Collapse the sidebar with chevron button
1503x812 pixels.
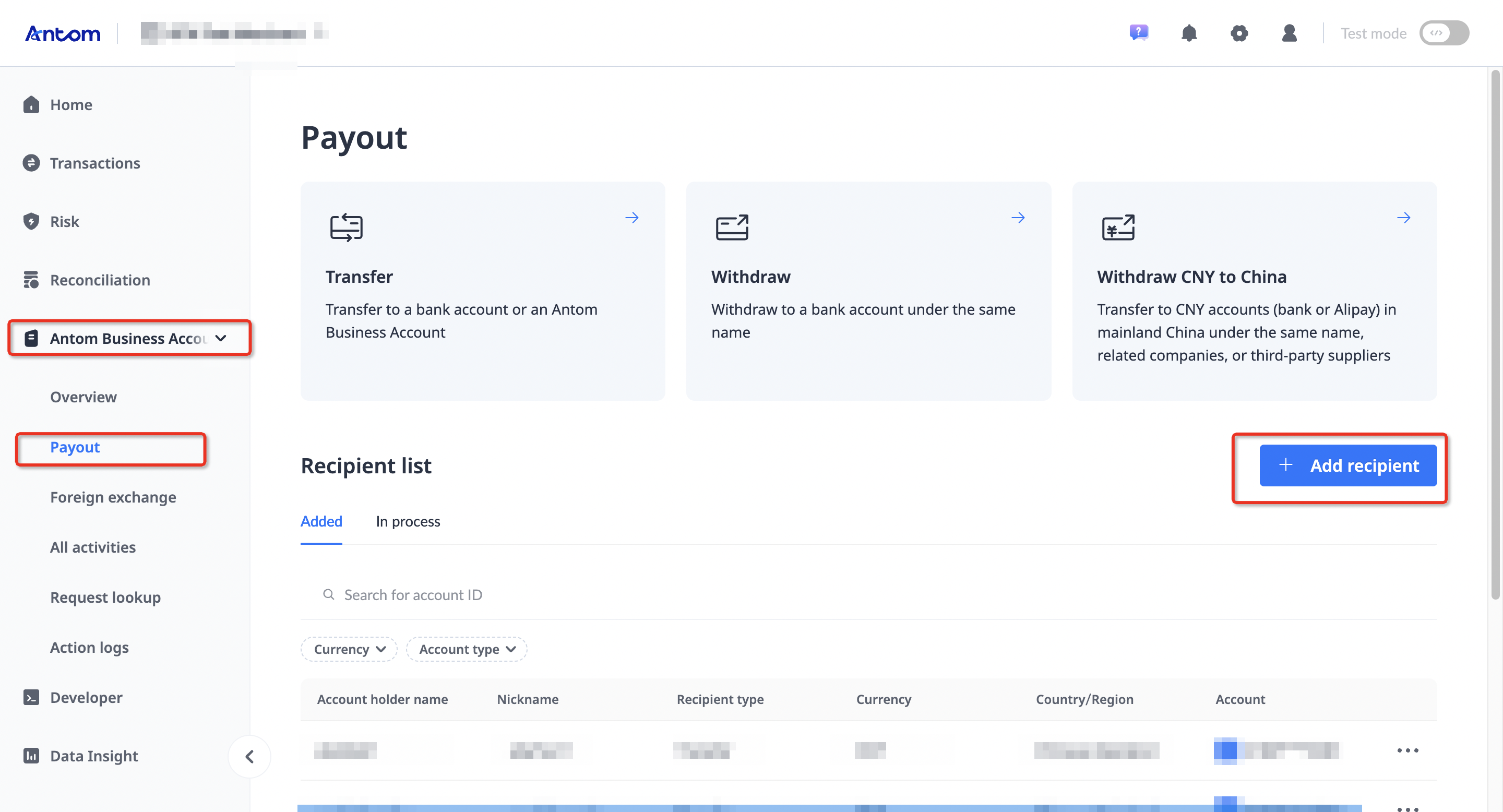(249, 757)
